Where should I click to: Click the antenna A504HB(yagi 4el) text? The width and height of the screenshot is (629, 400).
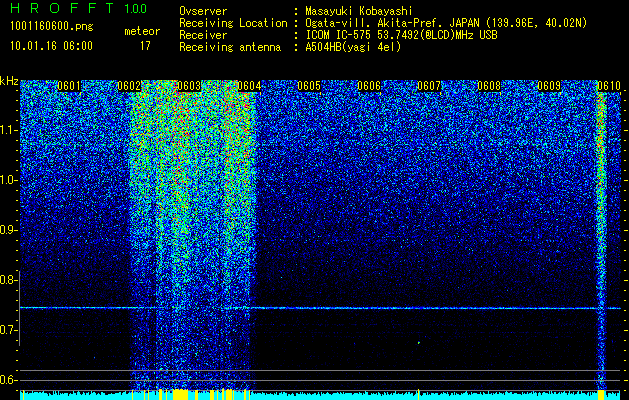coord(353,47)
